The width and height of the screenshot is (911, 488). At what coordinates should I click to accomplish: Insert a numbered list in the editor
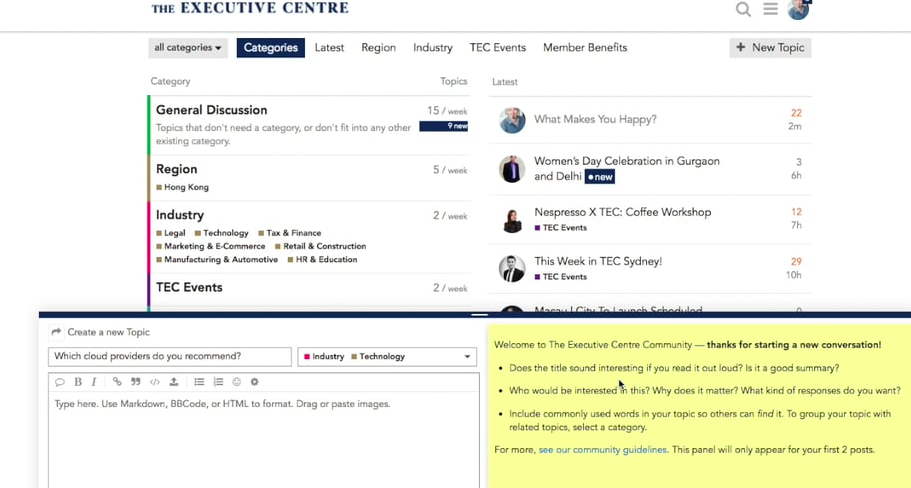[x=218, y=382]
